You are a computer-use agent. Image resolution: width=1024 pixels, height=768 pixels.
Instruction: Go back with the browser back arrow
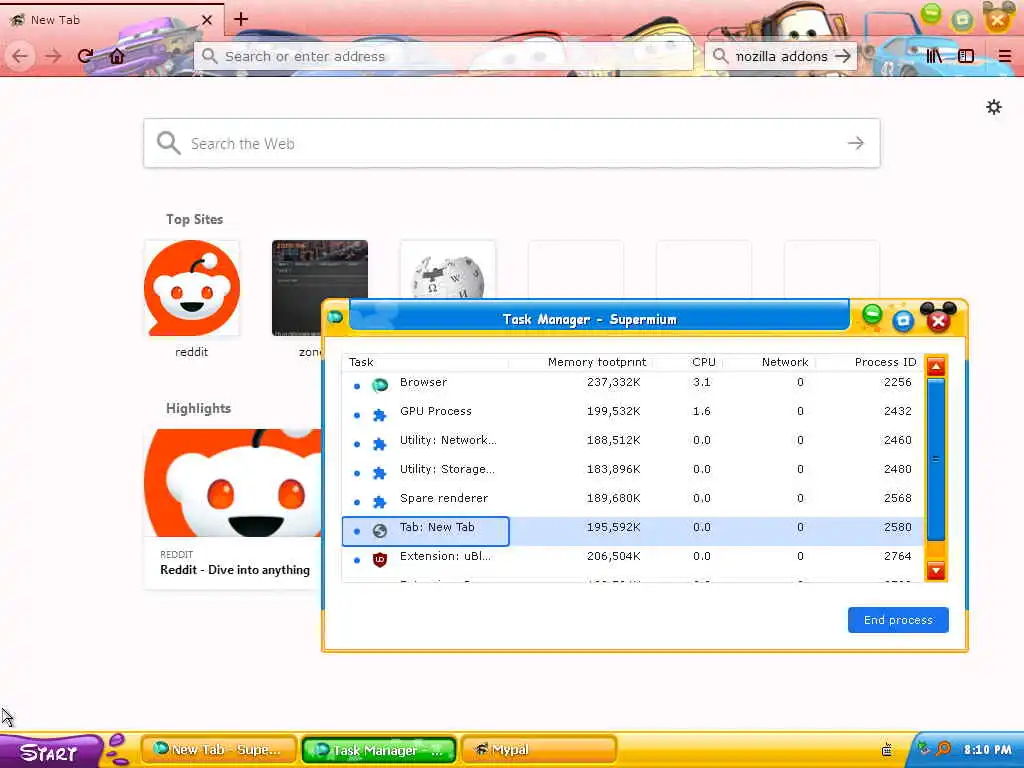point(20,56)
